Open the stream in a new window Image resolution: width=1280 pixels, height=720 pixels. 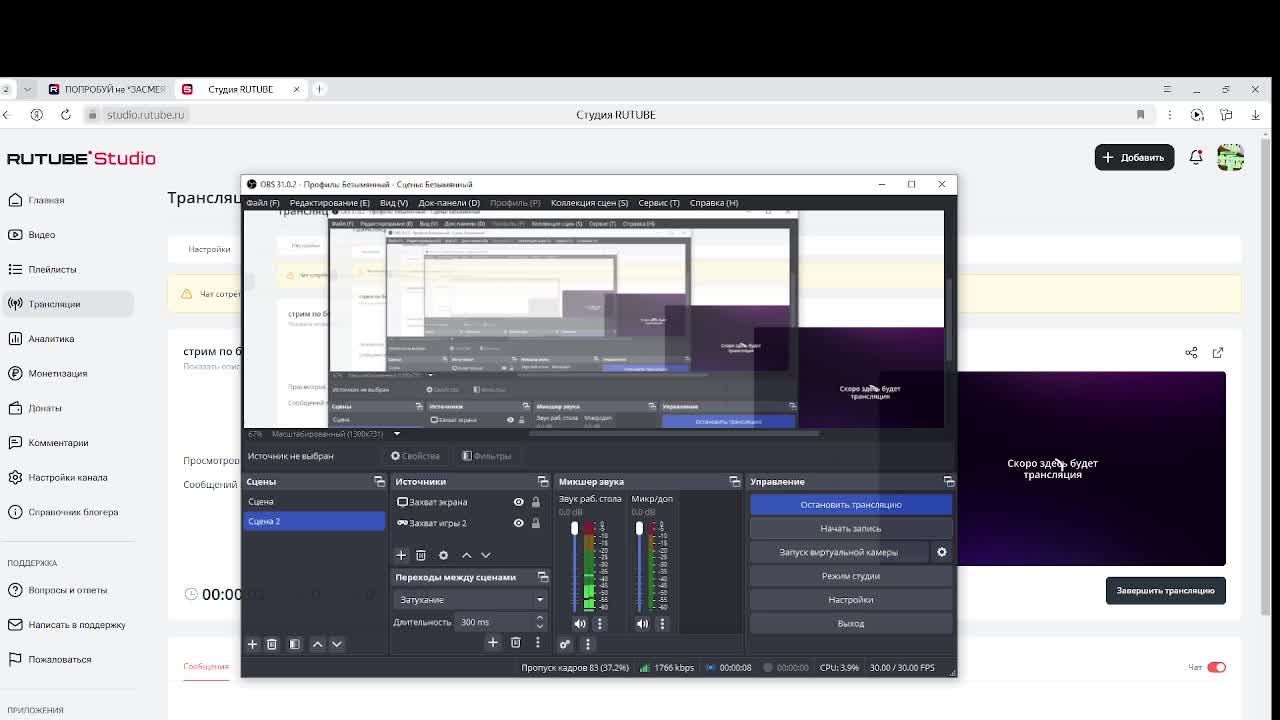click(x=1218, y=353)
